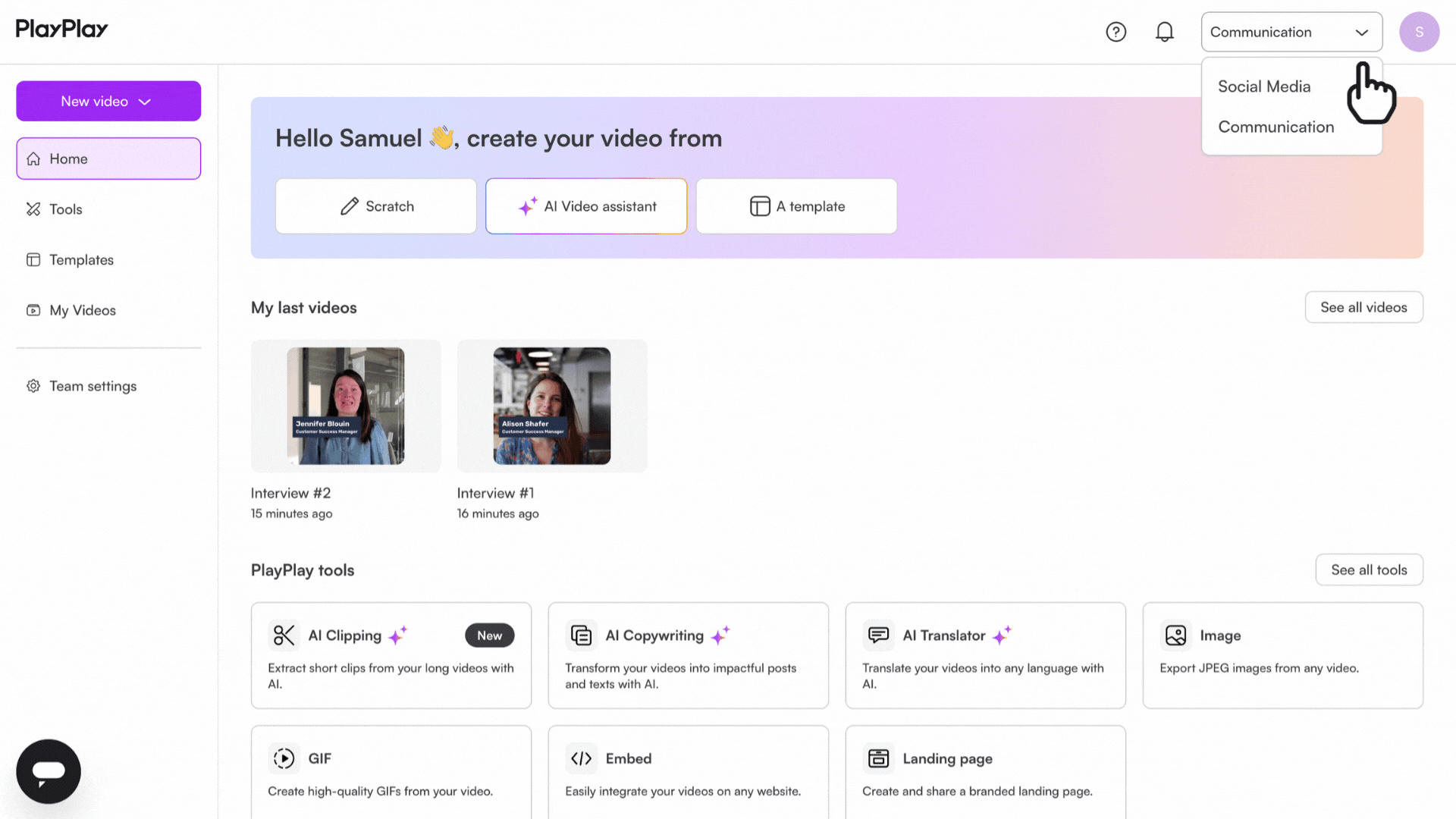Open the notifications bell icon
Screen dimensions: 1456x819
coord(1164,32)
